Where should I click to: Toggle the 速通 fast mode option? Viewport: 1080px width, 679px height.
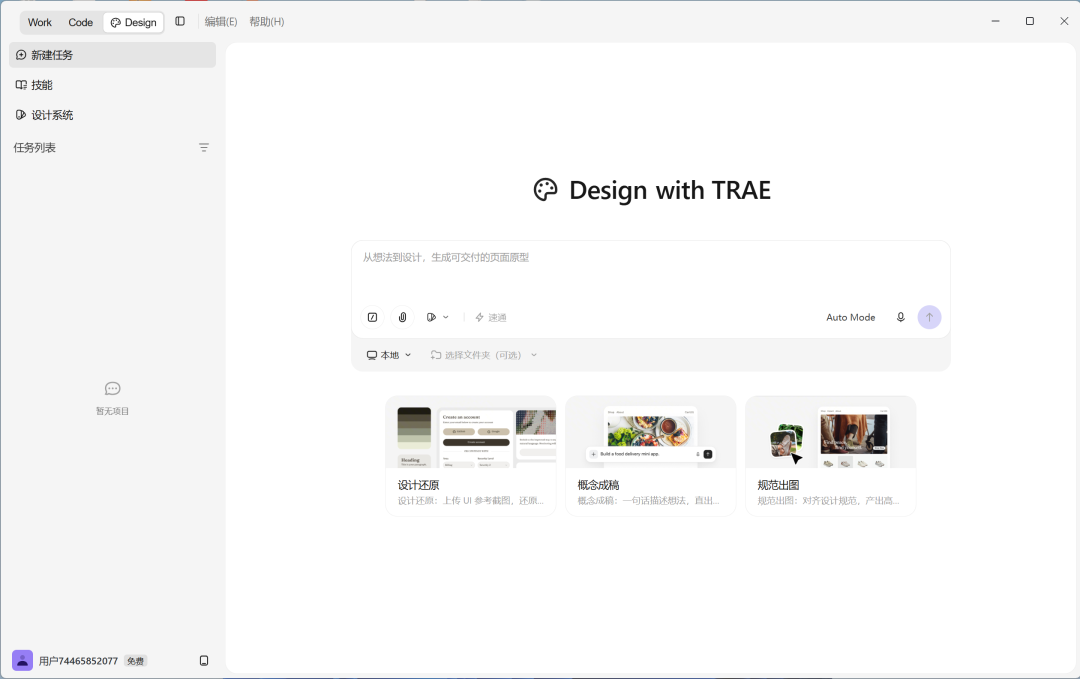tap(490, 317)
